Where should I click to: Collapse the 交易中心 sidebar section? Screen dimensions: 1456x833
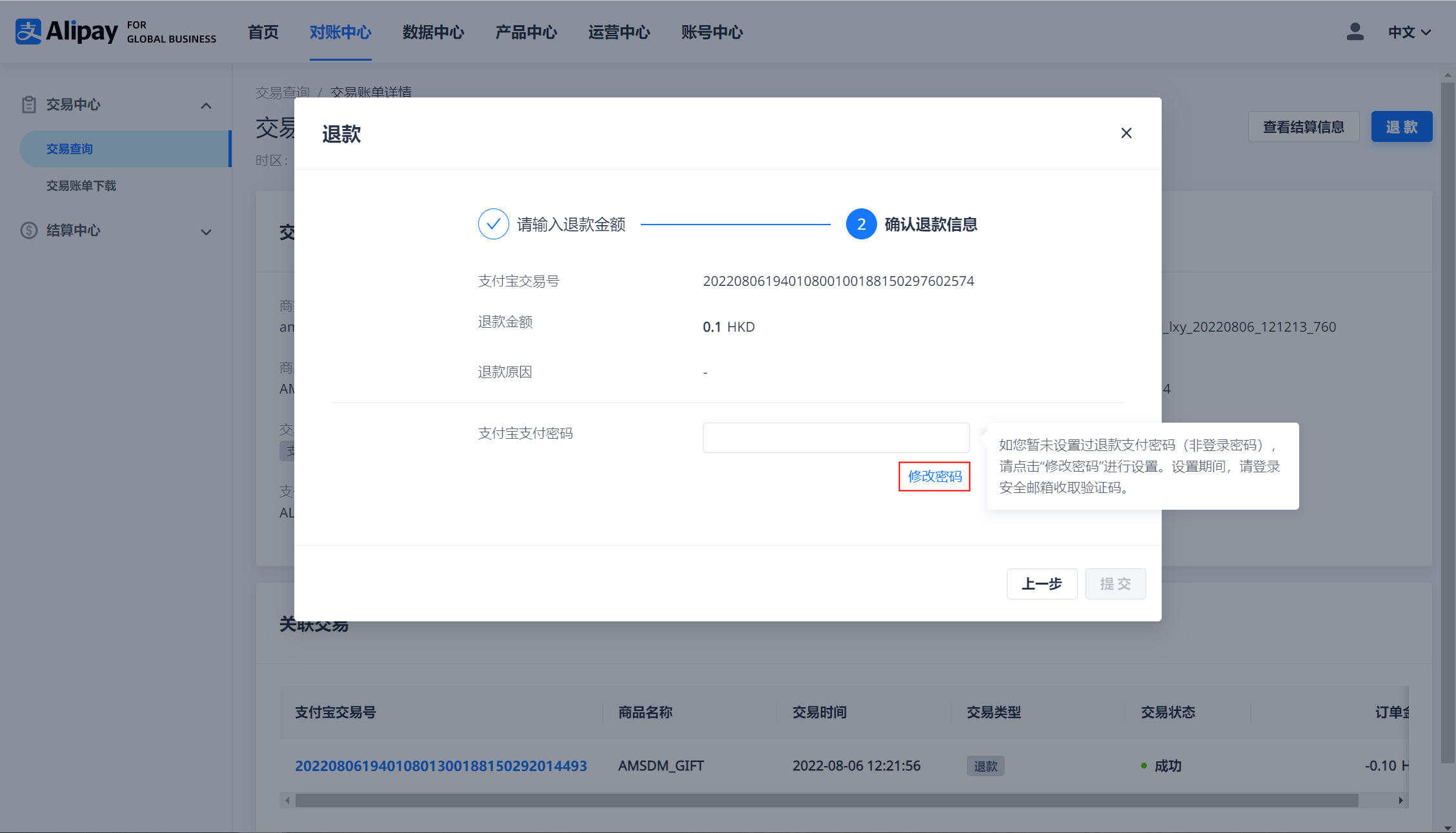206,105
